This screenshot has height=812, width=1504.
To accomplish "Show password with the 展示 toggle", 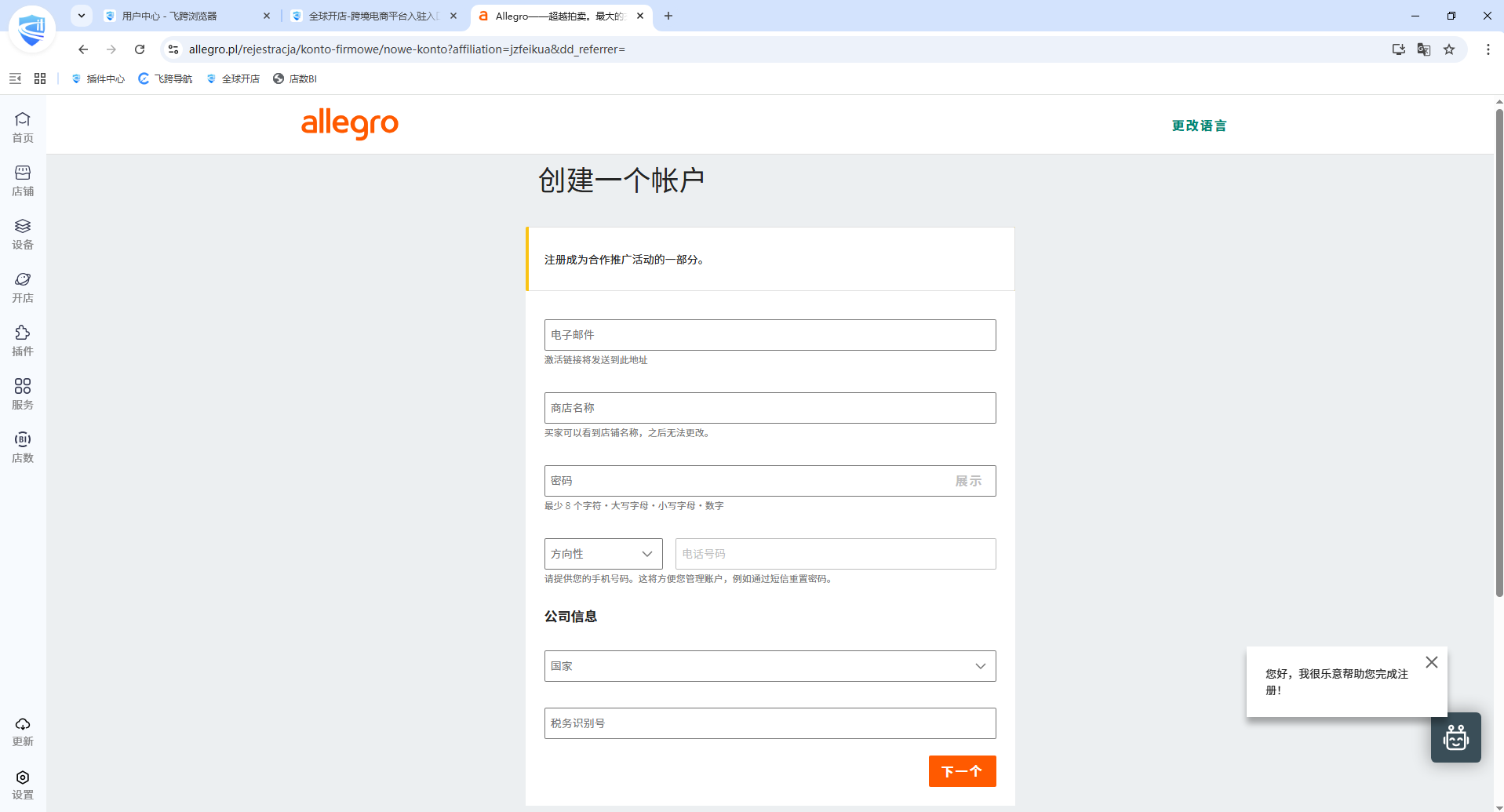I will pyautogui.click(x=968, y=481).
